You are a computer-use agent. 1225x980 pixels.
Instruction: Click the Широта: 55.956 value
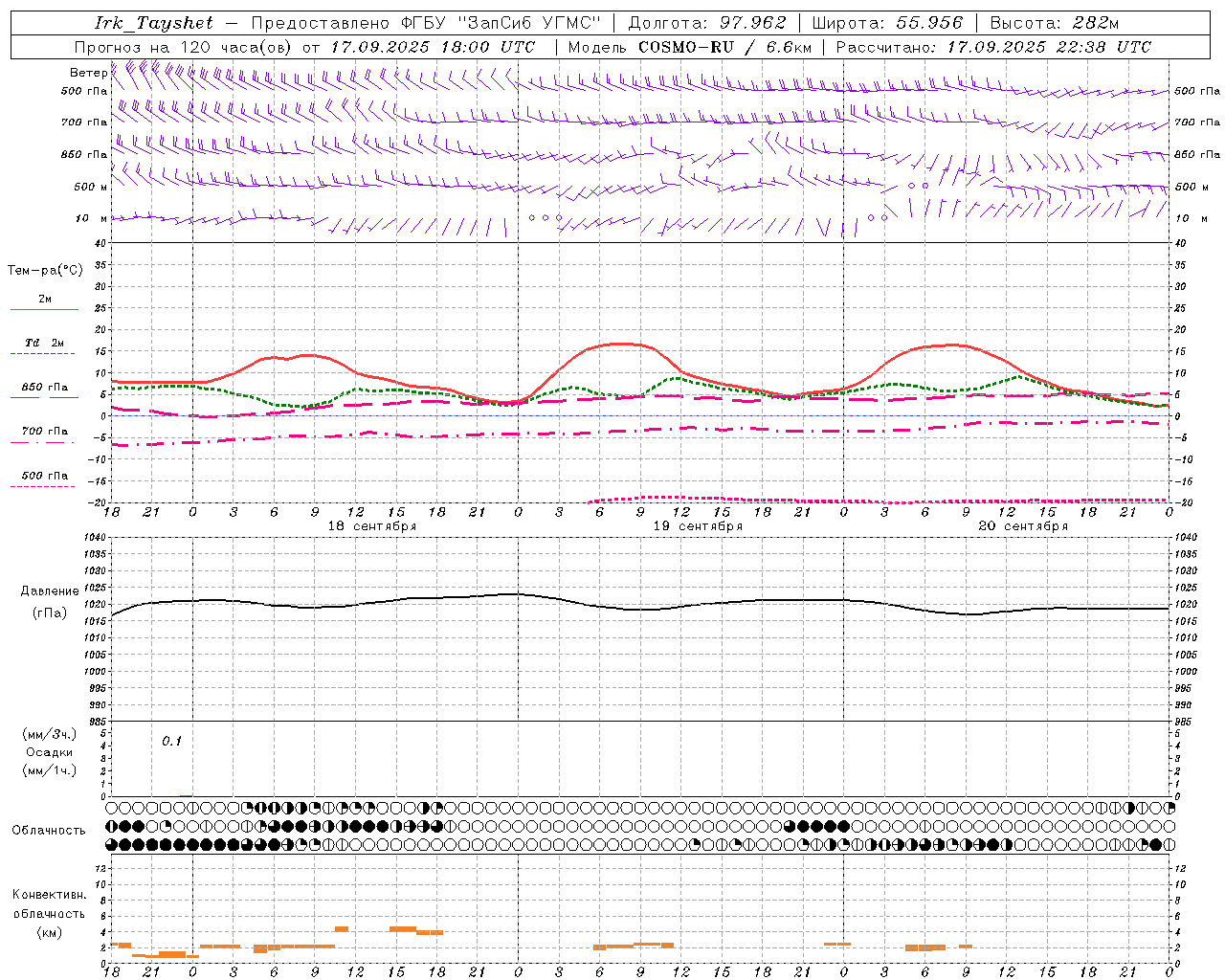pos(887,23)
